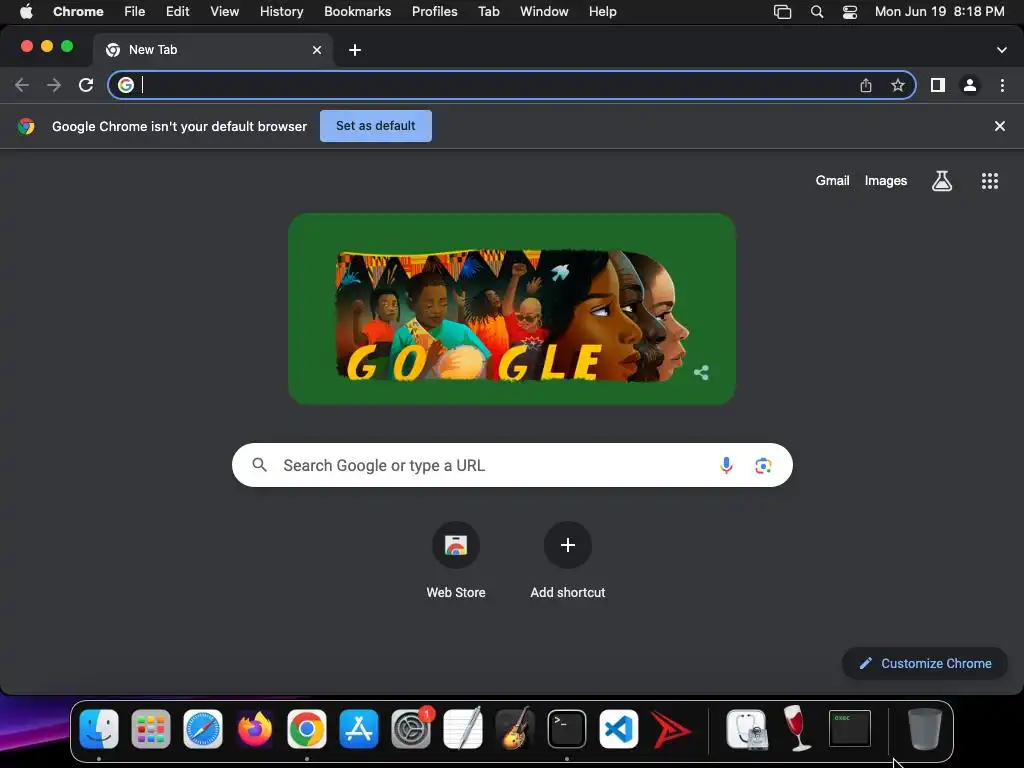Open the History menu
The image size is (1024, 768).
(281, 12)
